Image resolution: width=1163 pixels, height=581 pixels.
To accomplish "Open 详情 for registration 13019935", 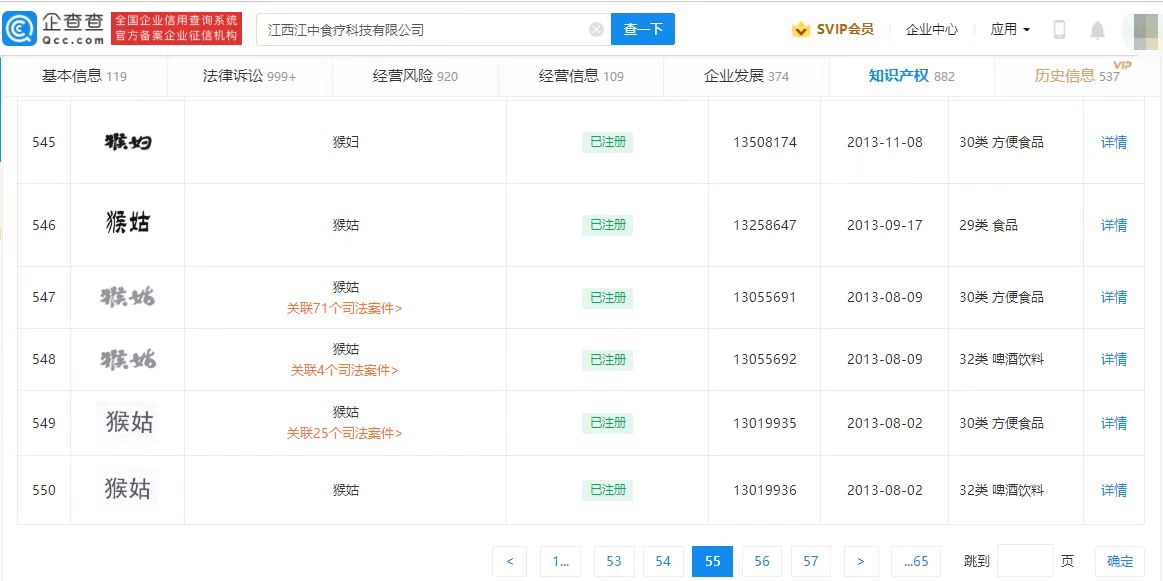I will click(1113, 423).
